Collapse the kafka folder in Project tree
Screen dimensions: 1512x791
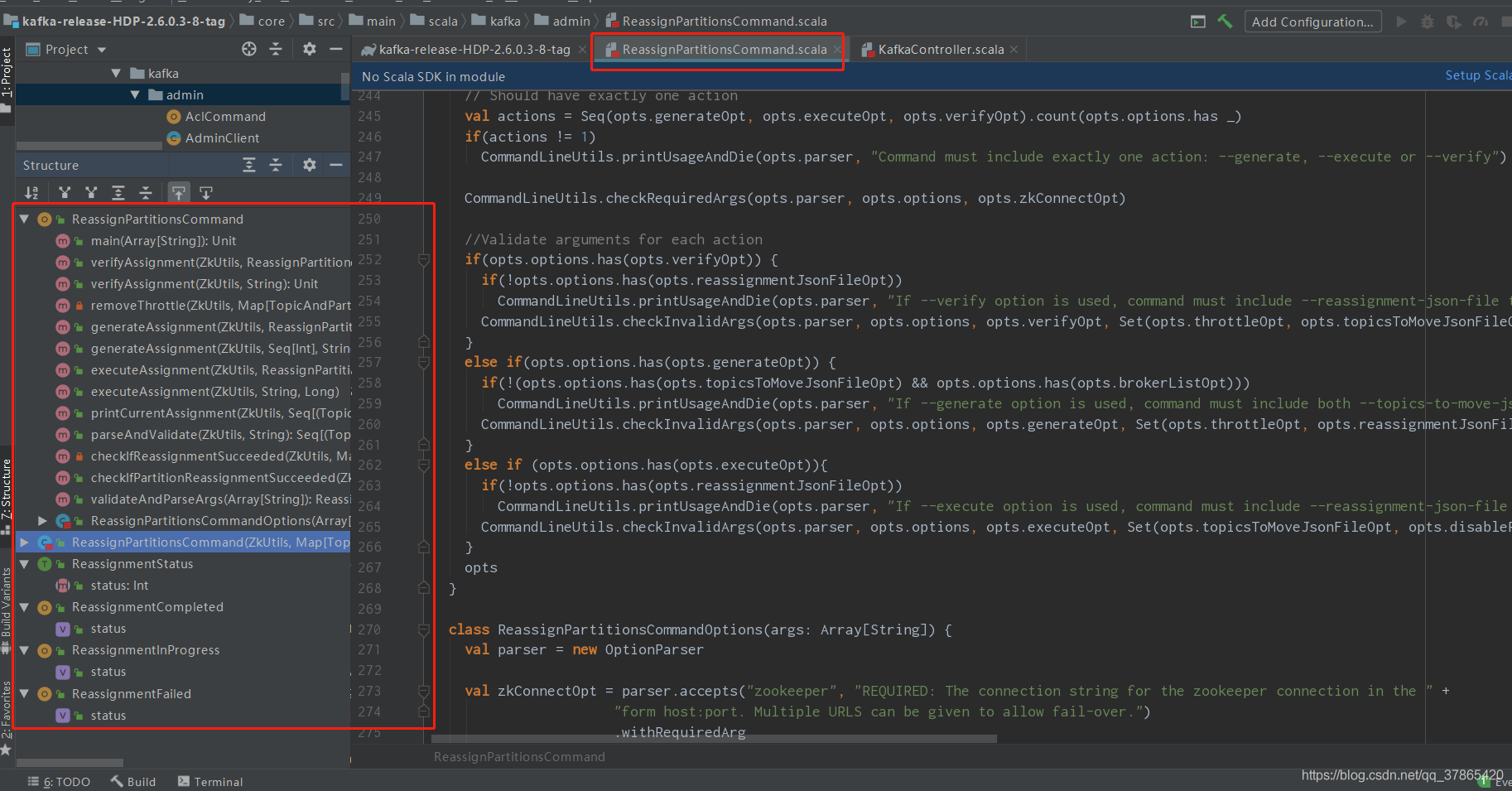click(x=116, y=74)
